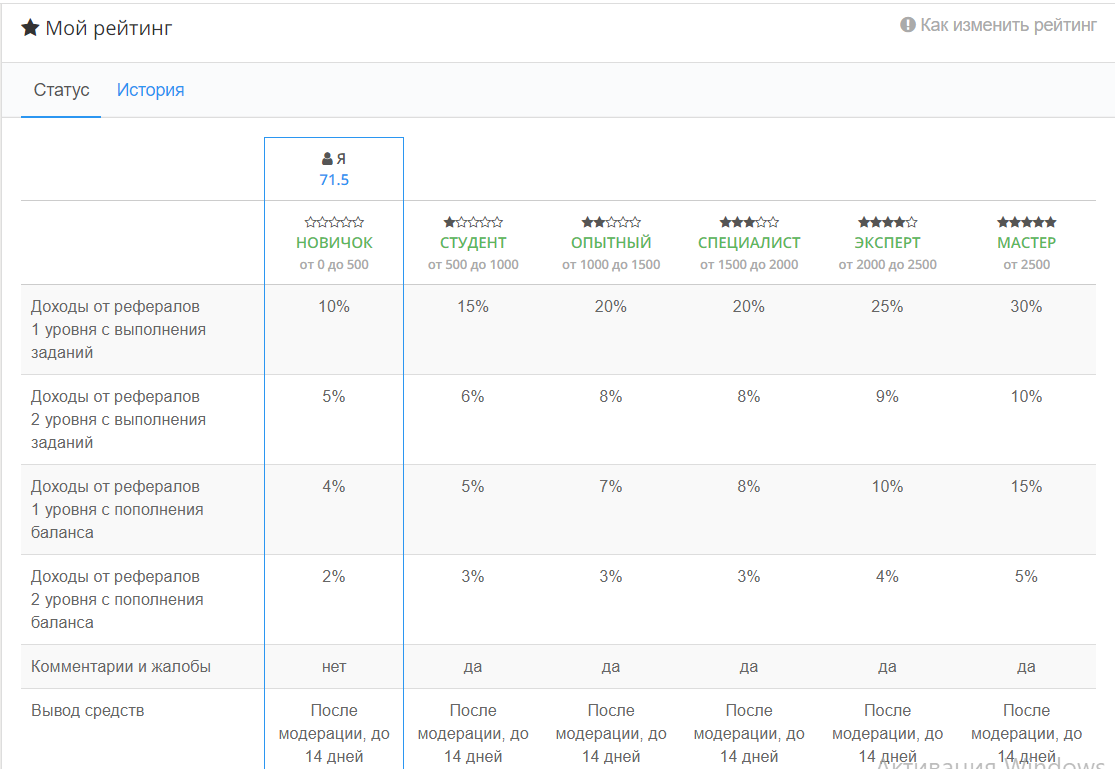Click да under СТУДЕНТ for Комментарии и жалобы
This screenshot has height=769, width=1115.
[473, 667]
